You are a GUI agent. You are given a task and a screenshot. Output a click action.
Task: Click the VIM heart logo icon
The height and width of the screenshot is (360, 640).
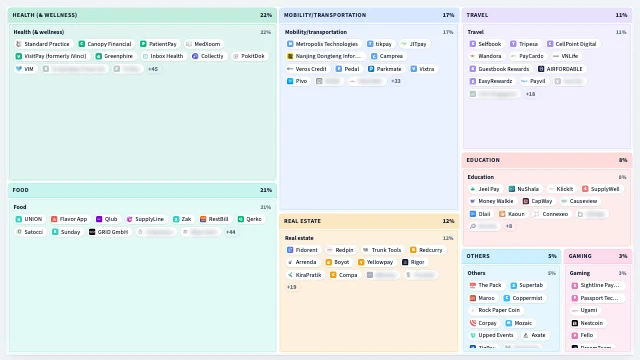(19, 69)
